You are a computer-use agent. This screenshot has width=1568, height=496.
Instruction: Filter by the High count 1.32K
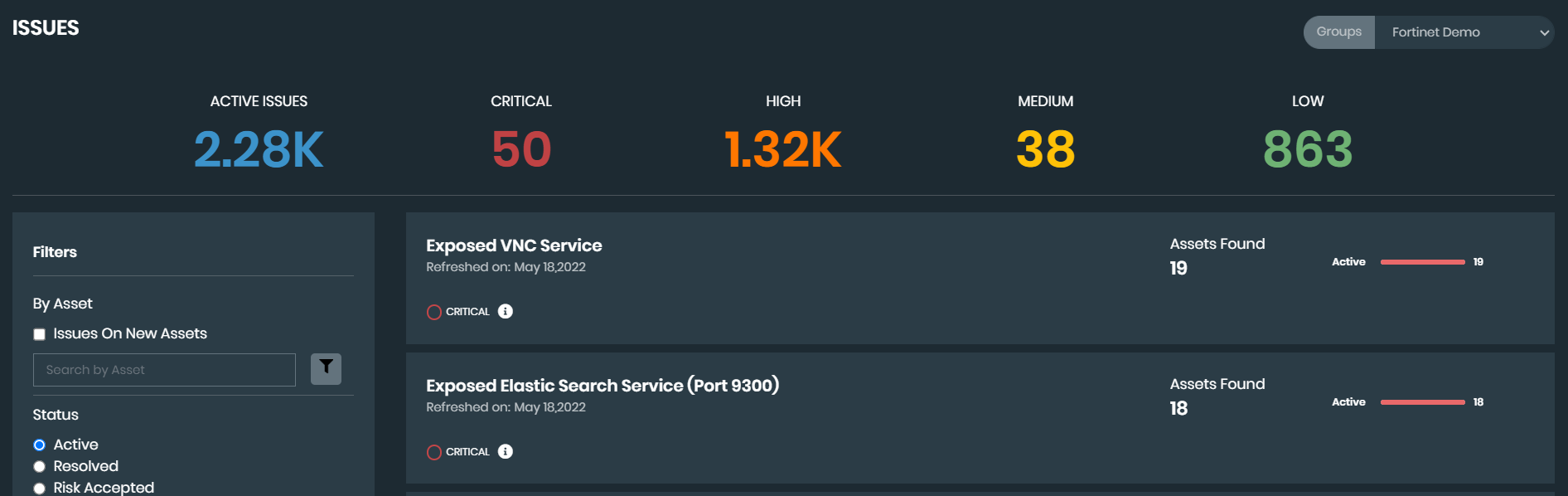782,149
